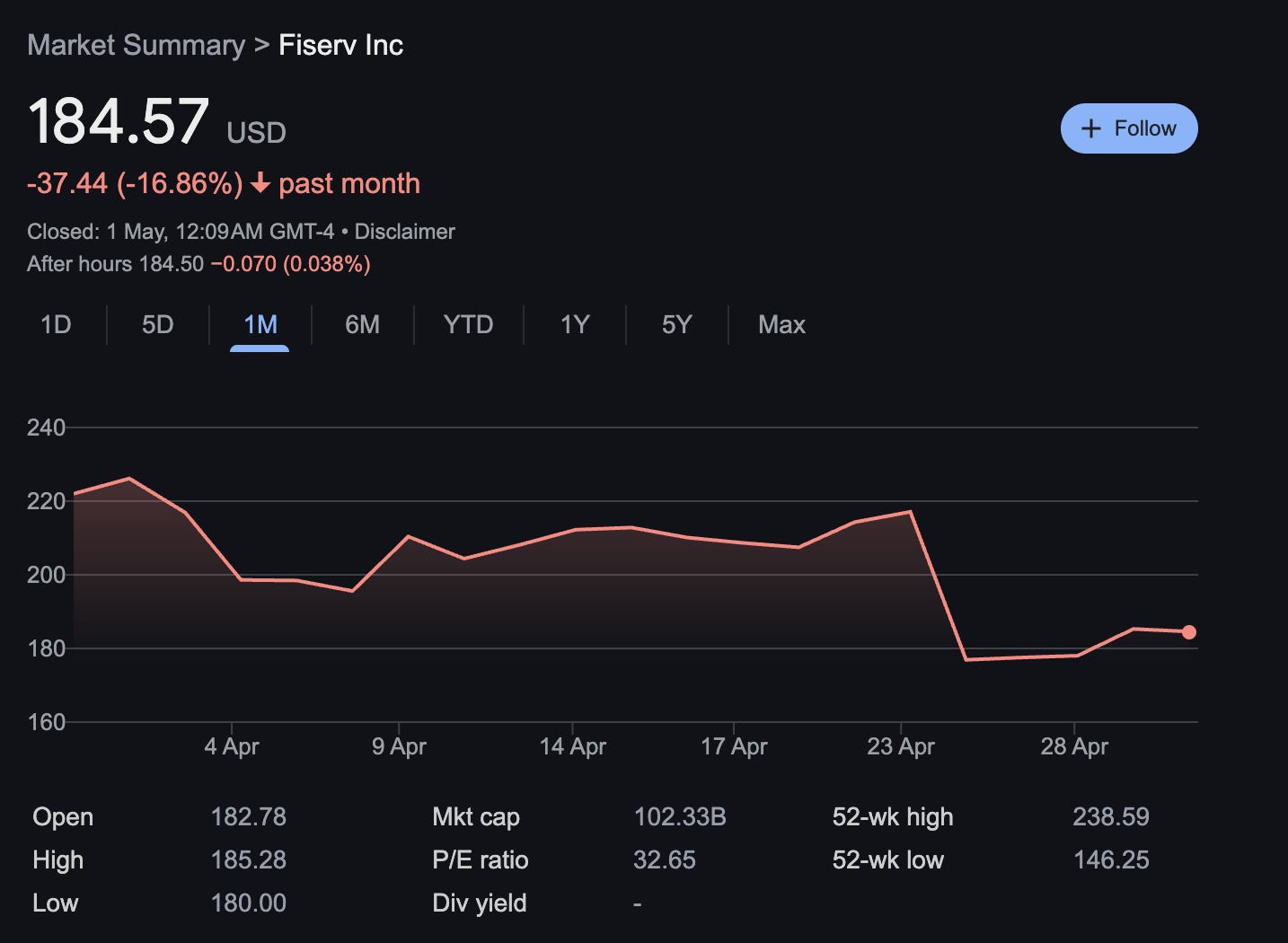Click the USD currency label

pyautogui.click(x=256, y=133)
